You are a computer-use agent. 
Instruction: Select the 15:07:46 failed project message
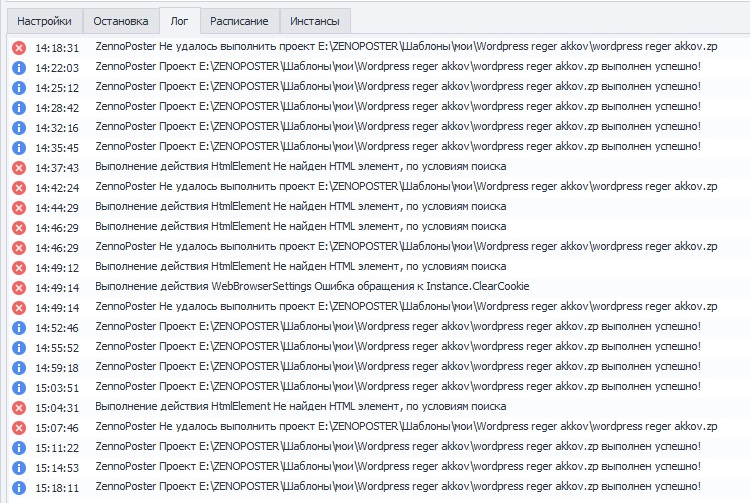[x=406, y=426]
